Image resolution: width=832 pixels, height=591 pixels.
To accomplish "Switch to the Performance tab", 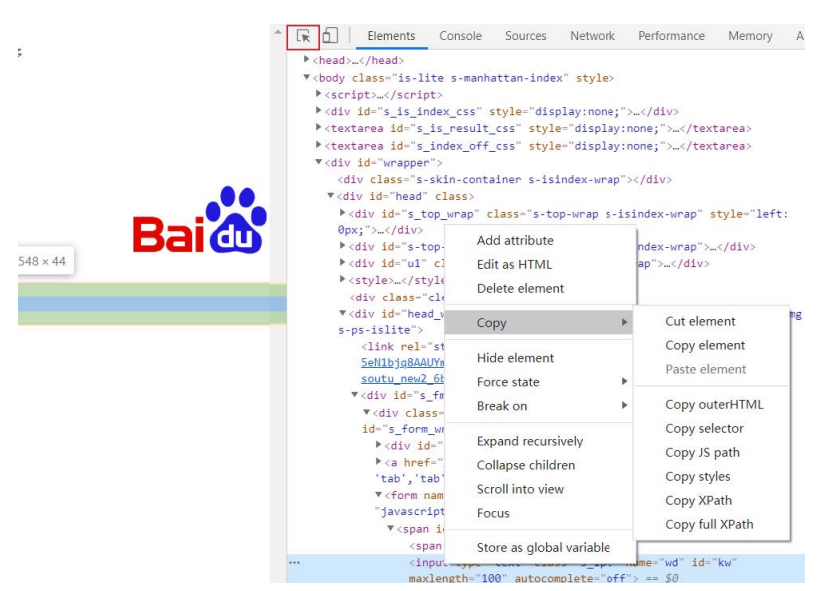I will (x=671, y=36).
